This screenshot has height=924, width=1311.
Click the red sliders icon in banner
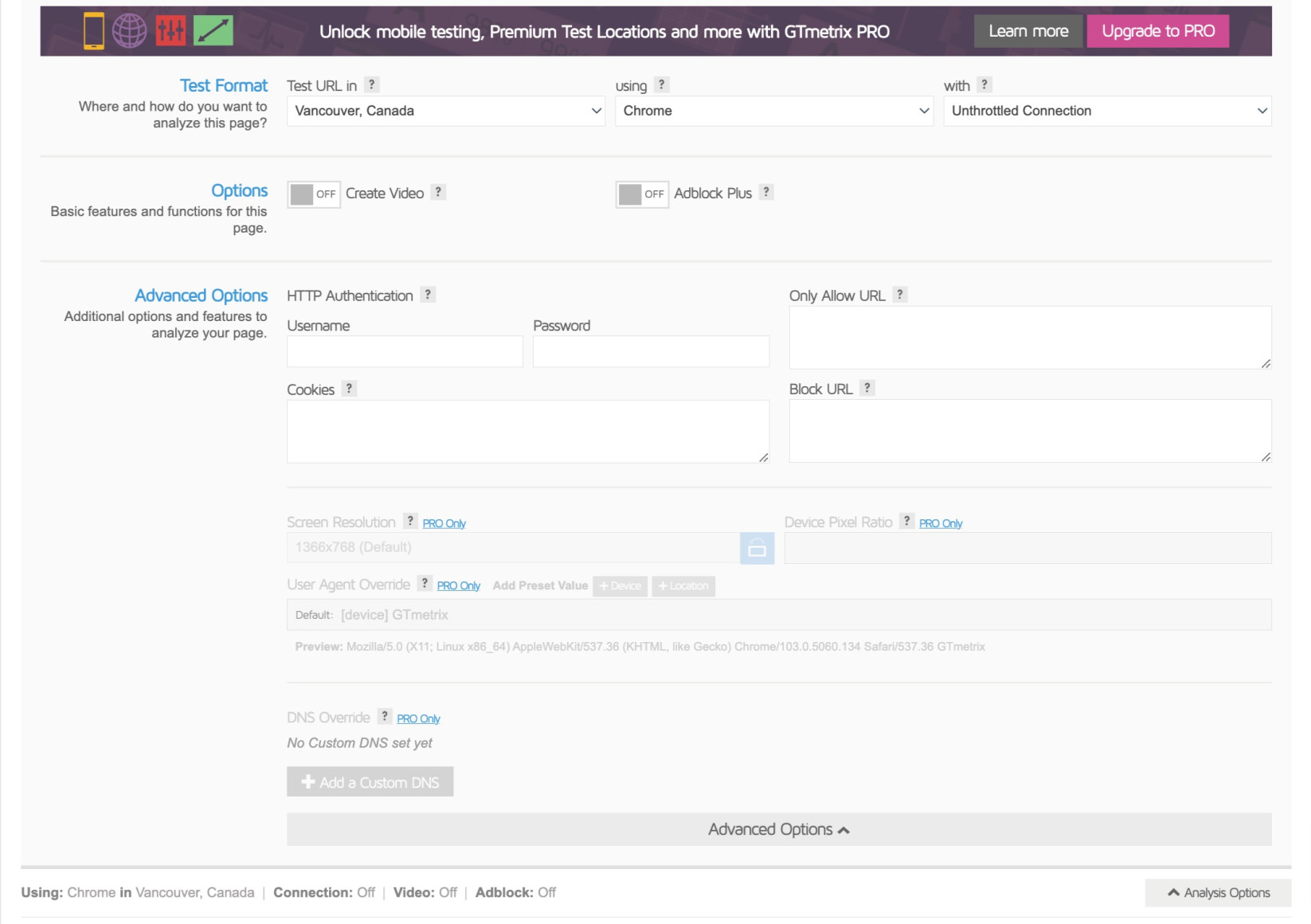(x=170, y=31)
